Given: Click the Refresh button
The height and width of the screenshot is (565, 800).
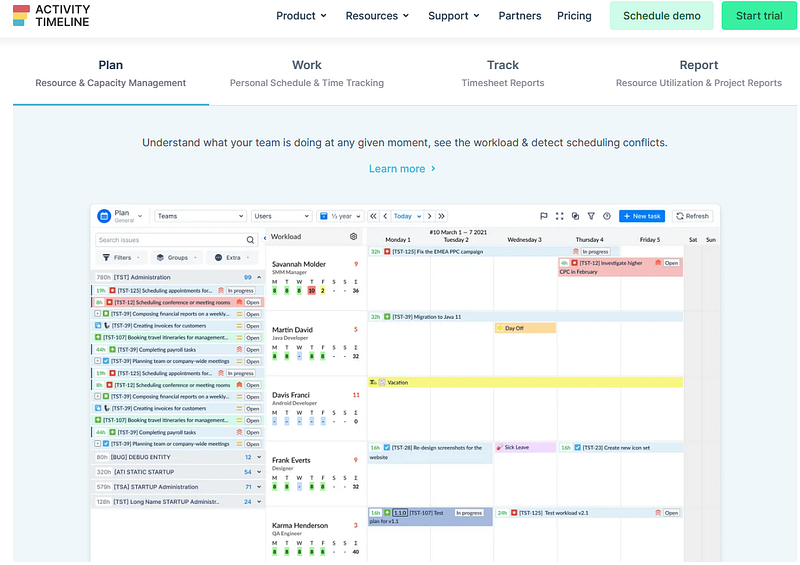Looking at the screenshot, I should [x=692, y=216].
